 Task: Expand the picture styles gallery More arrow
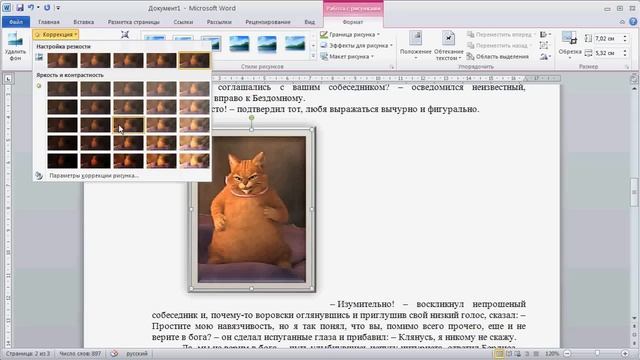pyautogui.click(x=313, y=56)
